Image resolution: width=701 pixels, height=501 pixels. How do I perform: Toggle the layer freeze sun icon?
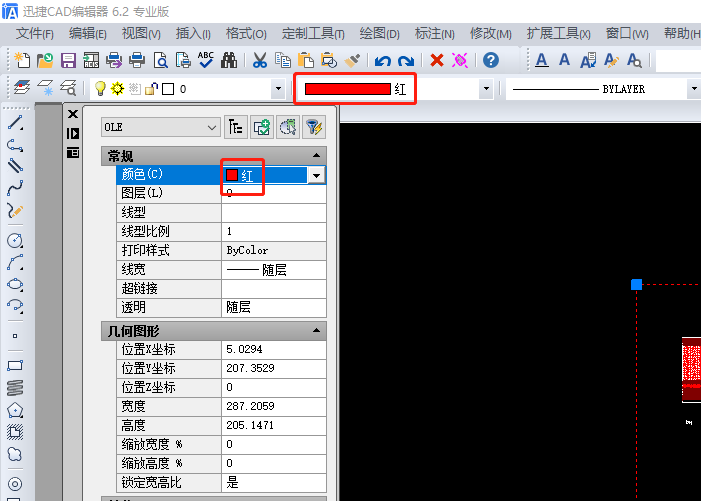[117, 89]
